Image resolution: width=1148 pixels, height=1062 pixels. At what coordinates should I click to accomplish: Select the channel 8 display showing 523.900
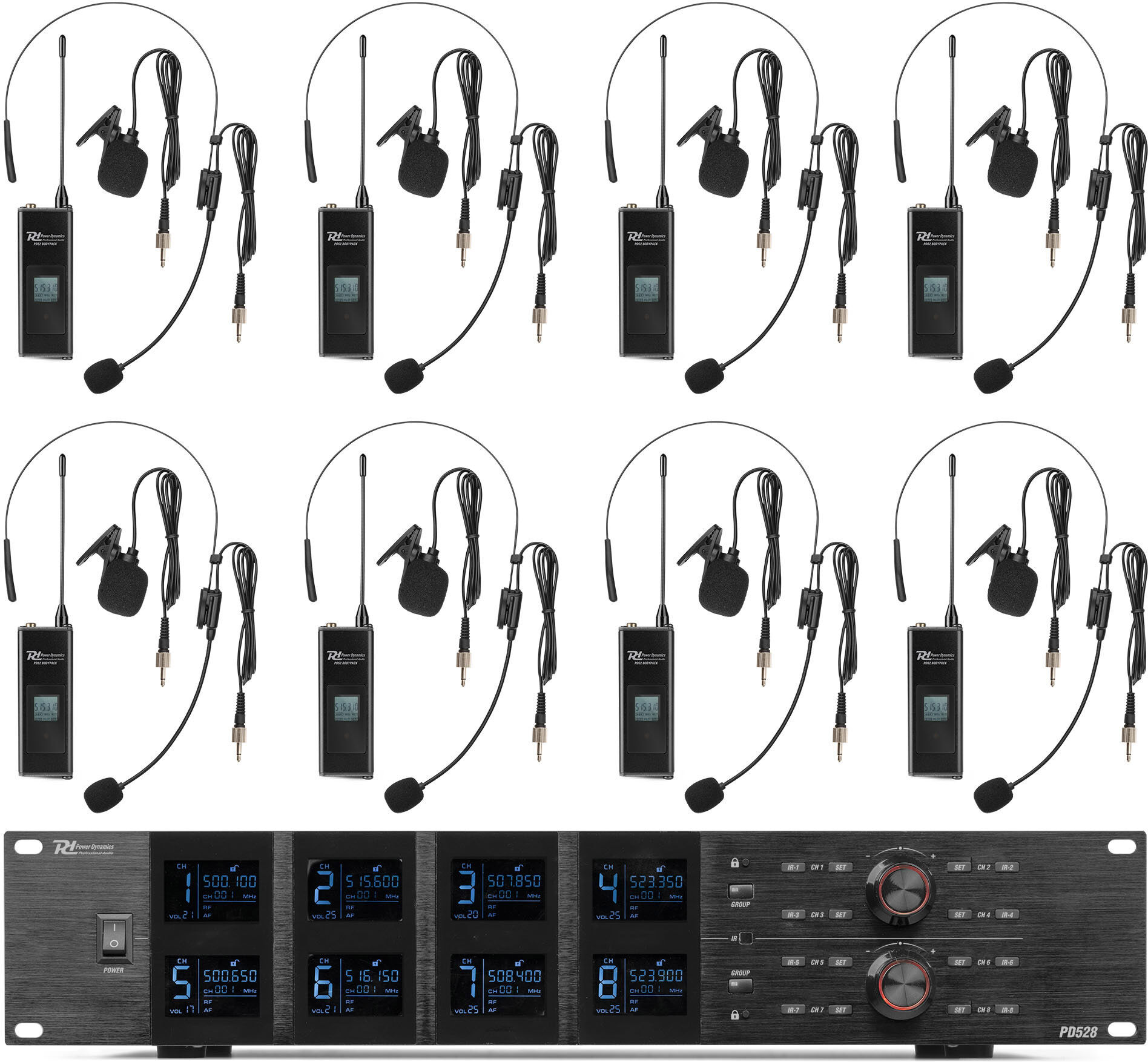(639, 986)
